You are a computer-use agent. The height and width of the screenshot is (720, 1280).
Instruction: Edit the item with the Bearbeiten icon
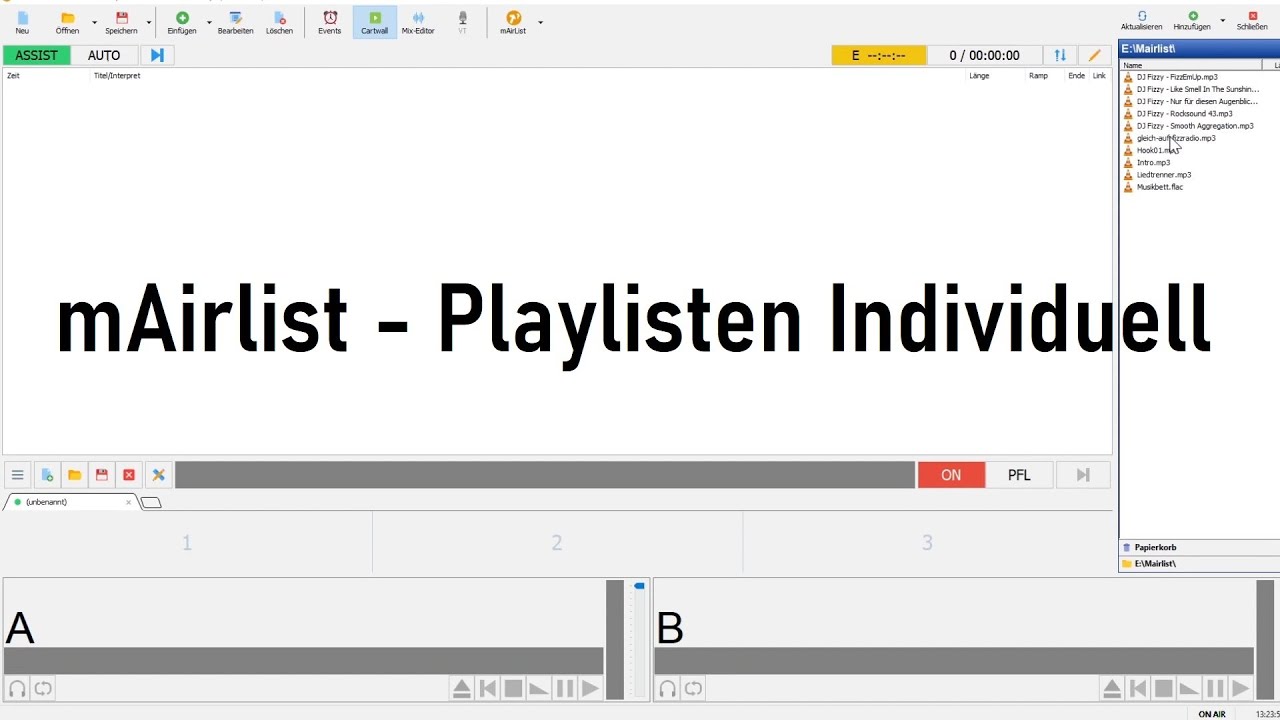click(x=236, y=22)
